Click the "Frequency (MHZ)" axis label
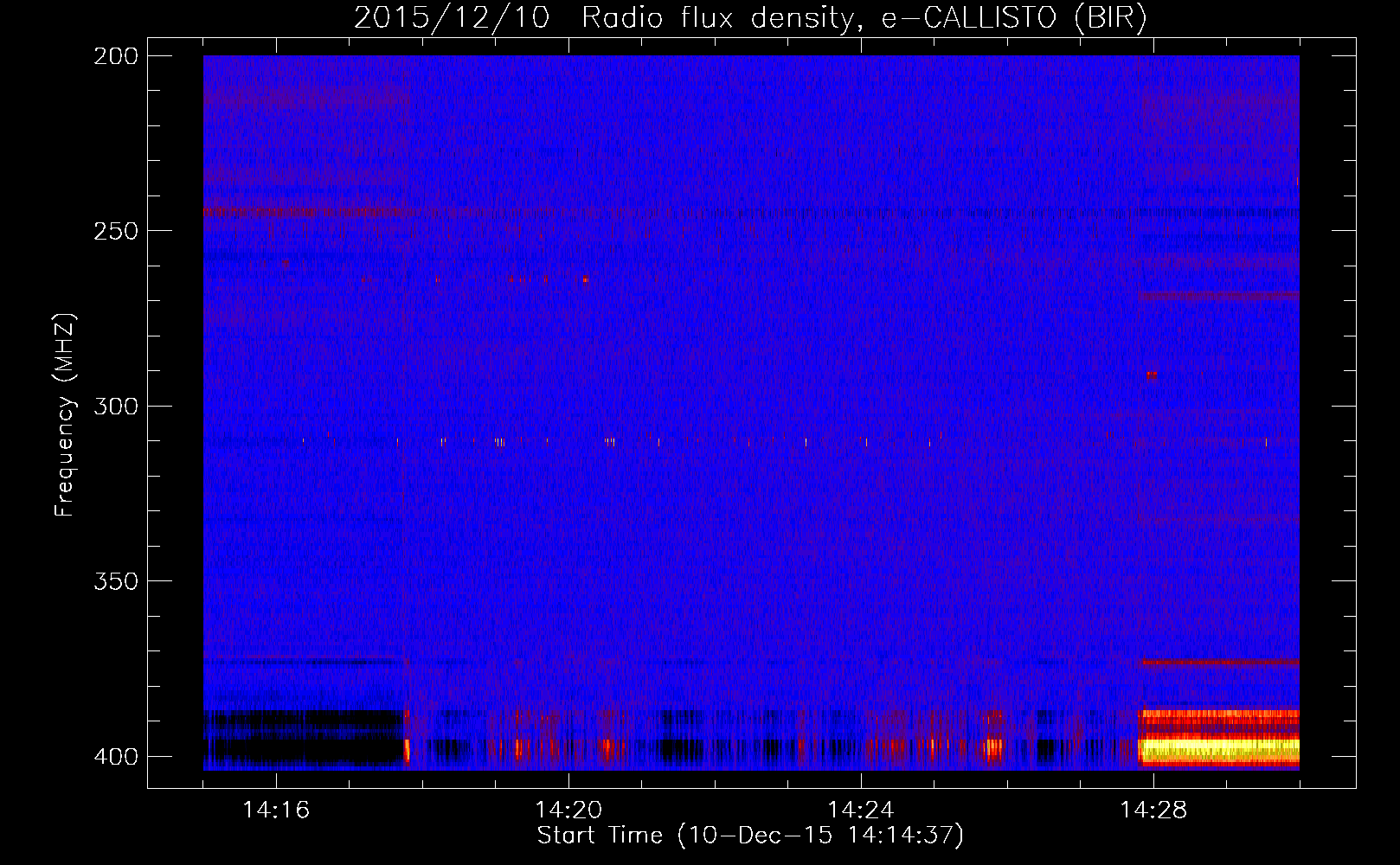This screenshot has height=865, width=1400. (65, 414)
